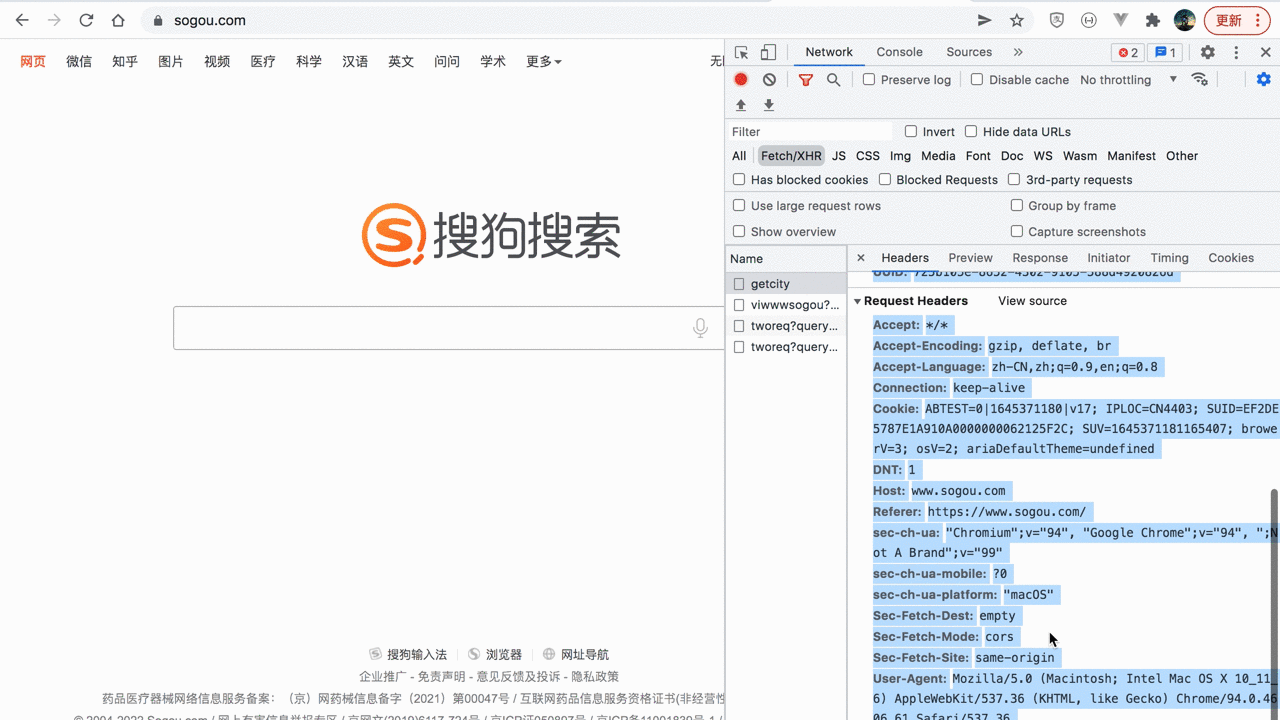Screen dimensions: 1280x720
Task: Check the Hide data URLs option
Action: click(971, 131)
